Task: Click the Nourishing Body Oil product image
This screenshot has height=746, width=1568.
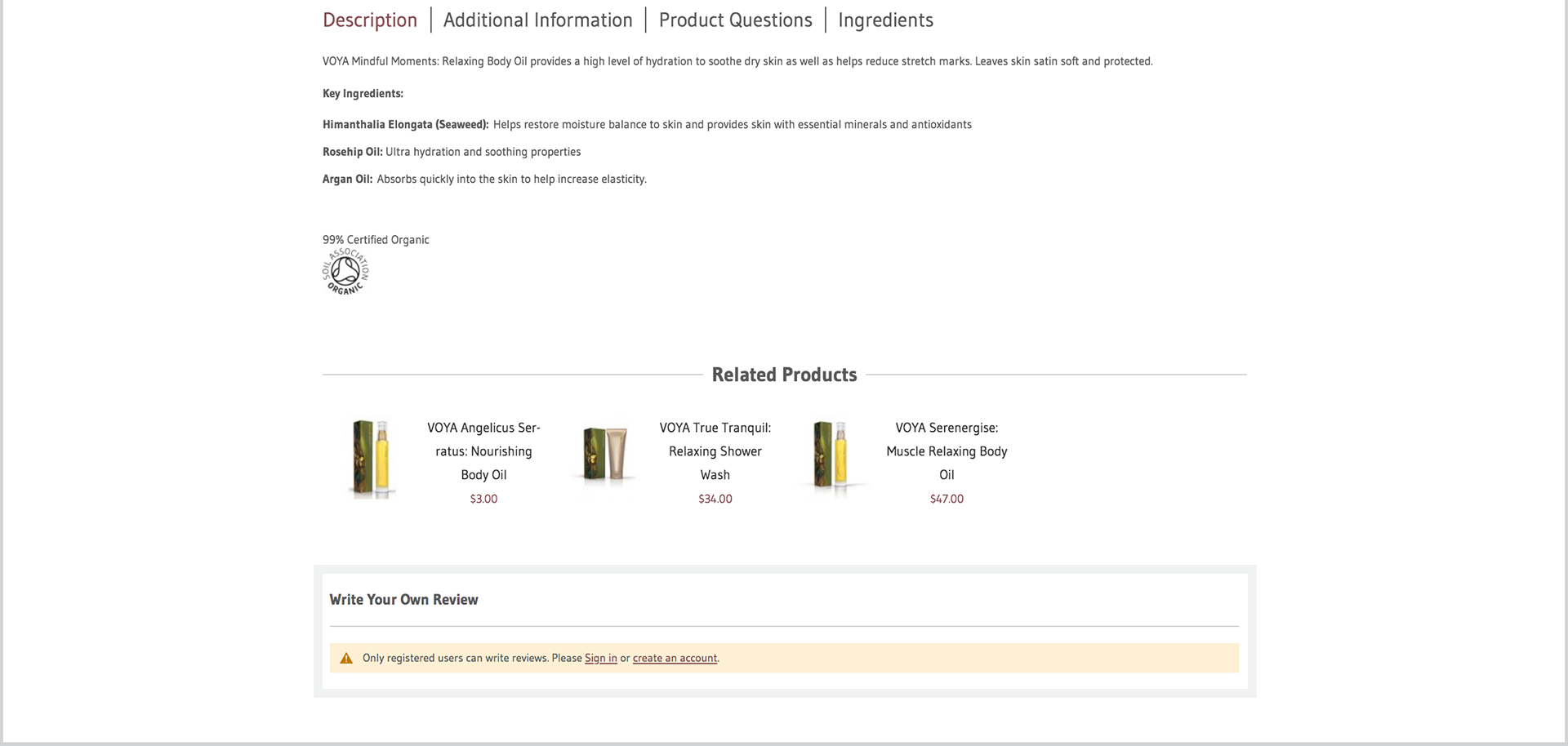Action: [372, 458]
